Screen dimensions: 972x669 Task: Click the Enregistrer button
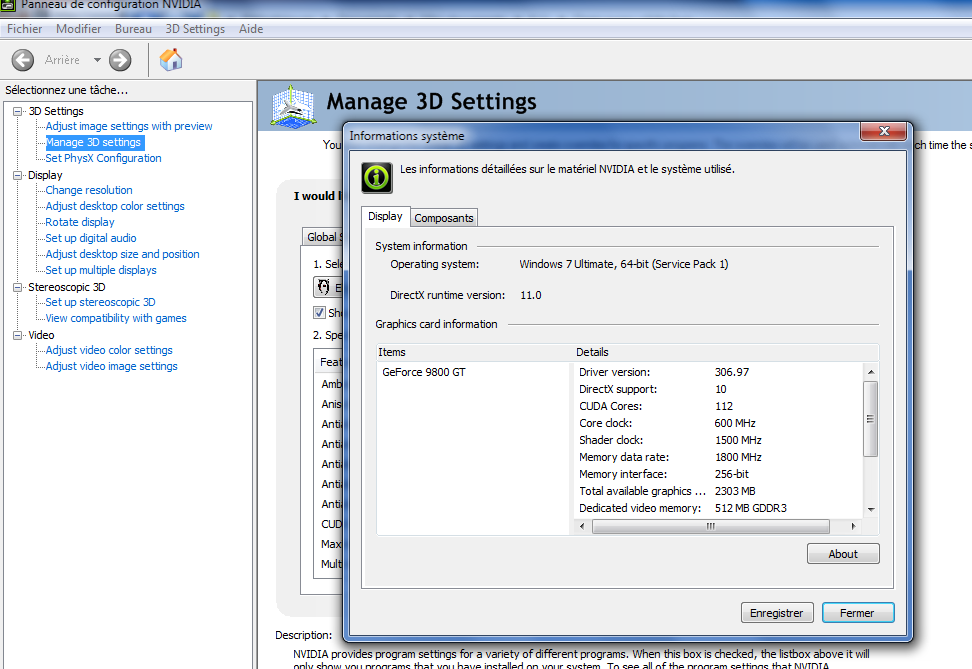pos(777,613)
